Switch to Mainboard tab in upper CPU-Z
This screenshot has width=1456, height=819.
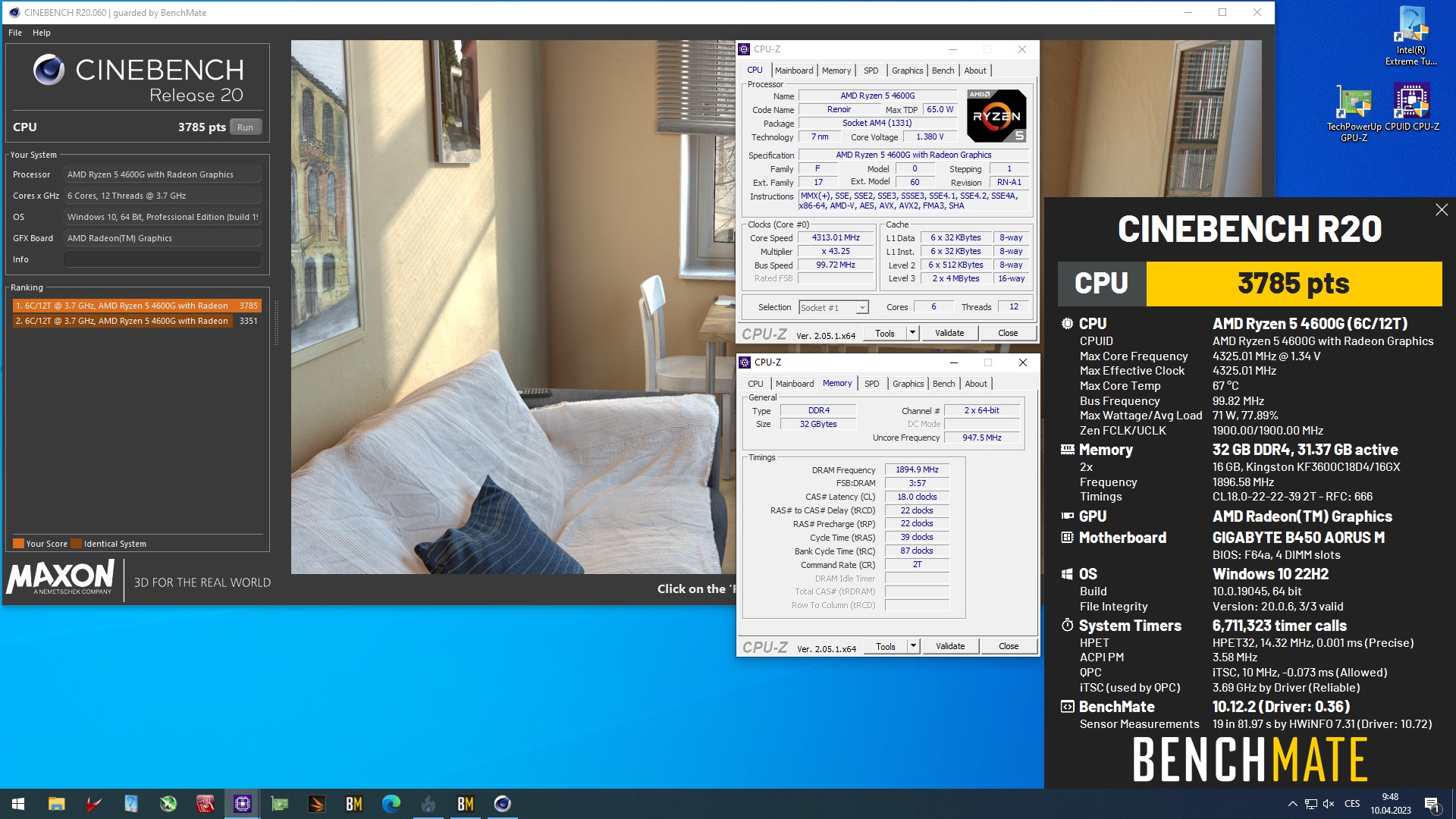pos(794,71)
